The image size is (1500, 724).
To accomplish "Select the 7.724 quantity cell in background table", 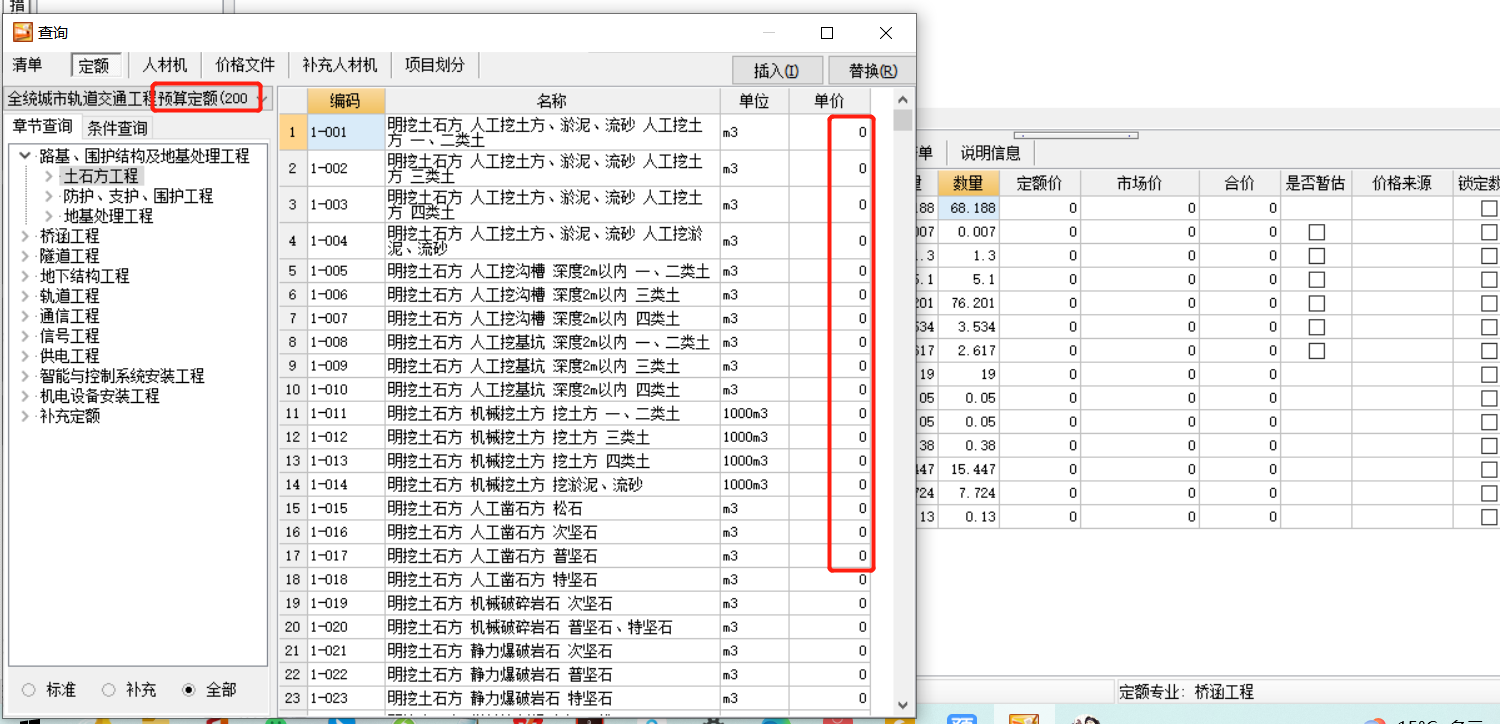I will 968,493.
